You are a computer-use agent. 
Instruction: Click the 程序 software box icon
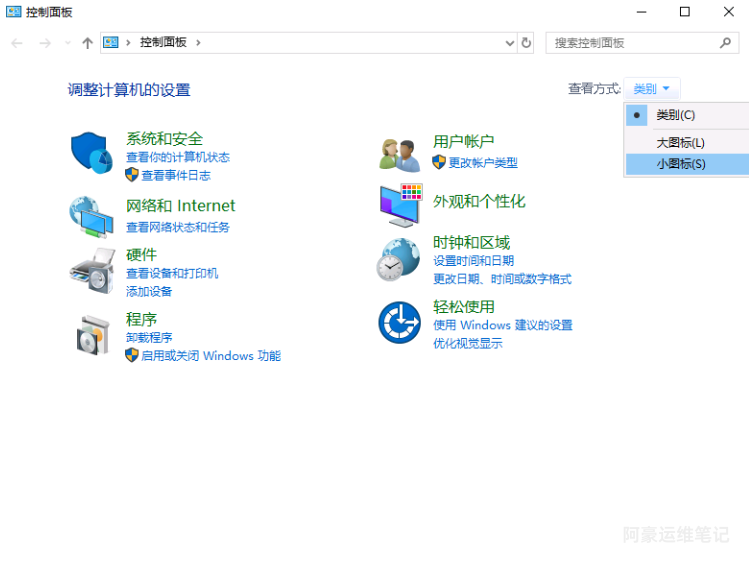point(91,334)
